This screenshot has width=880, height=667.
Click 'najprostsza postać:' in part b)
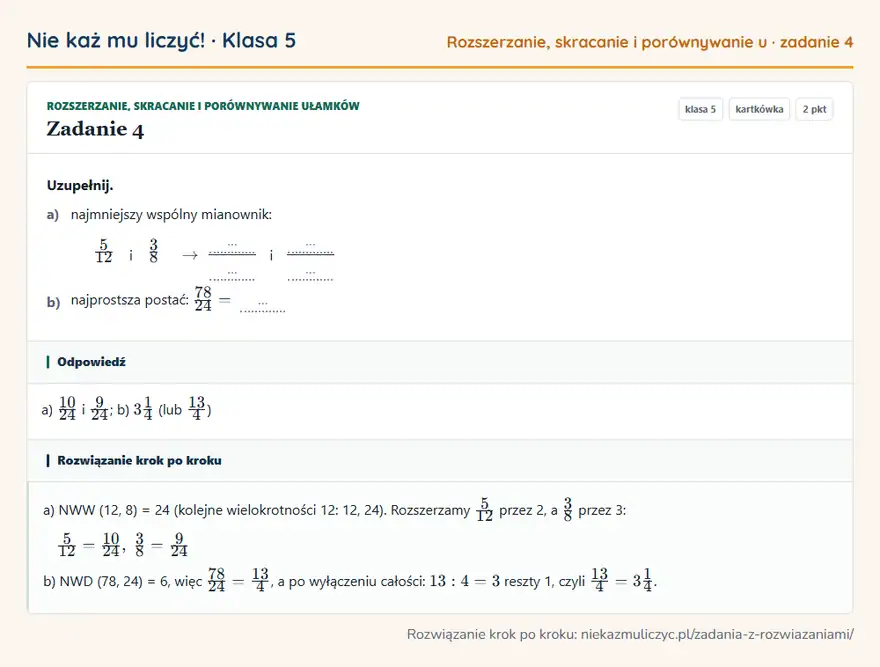pos(130,300)
